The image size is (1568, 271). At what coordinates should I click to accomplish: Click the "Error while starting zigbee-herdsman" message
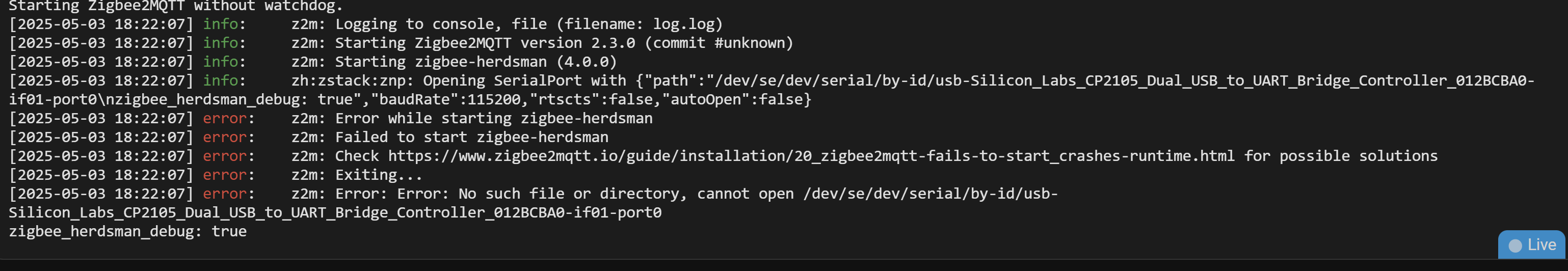(494, 118)
